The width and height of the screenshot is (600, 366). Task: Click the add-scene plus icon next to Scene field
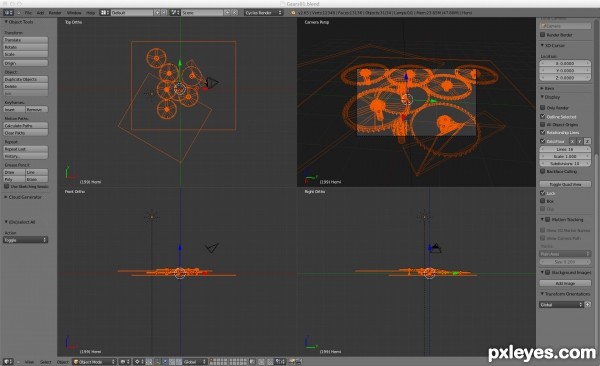pyautogui.click(x=227, y=13)
